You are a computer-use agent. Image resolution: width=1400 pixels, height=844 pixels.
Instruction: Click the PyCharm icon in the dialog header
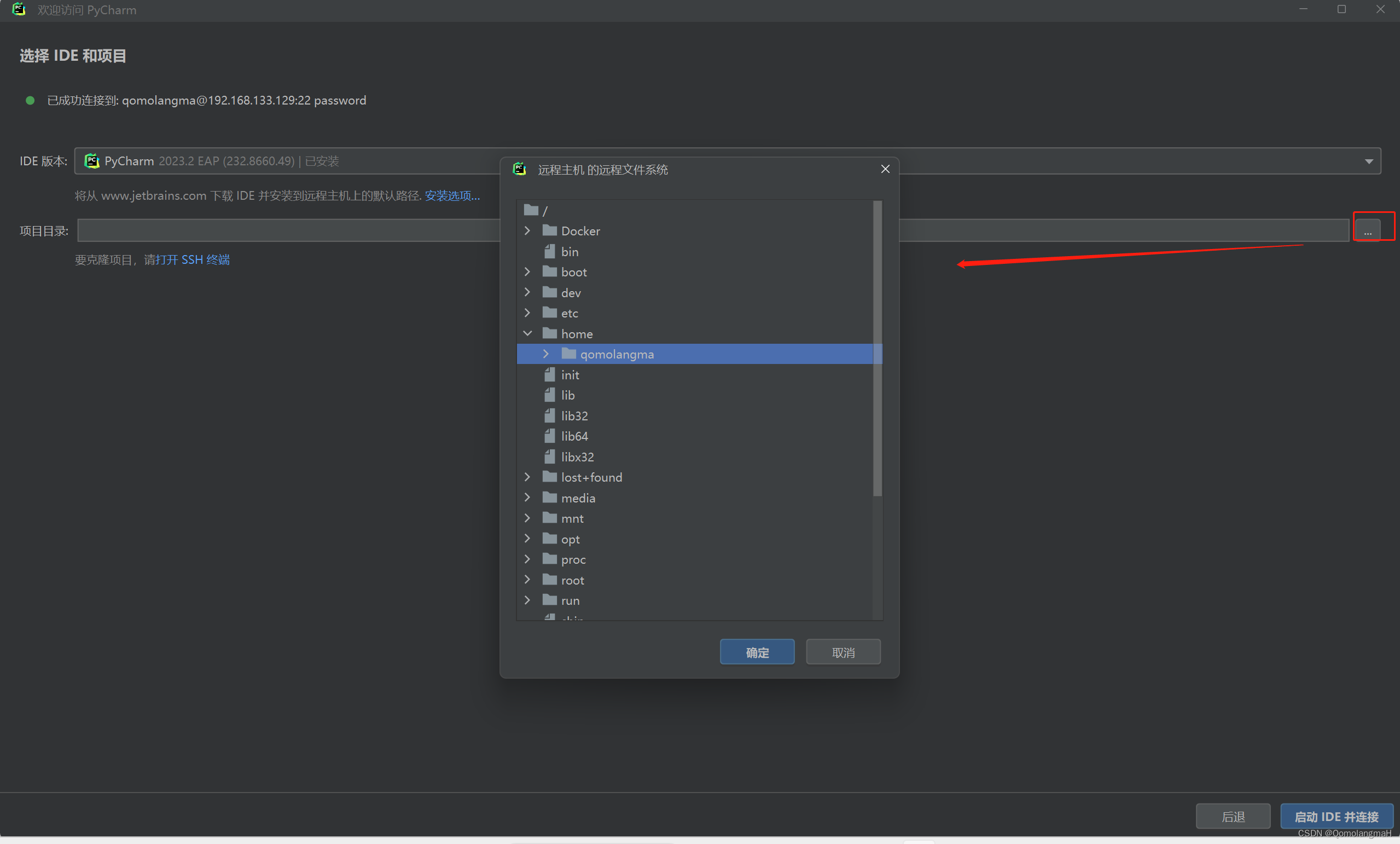519,169
